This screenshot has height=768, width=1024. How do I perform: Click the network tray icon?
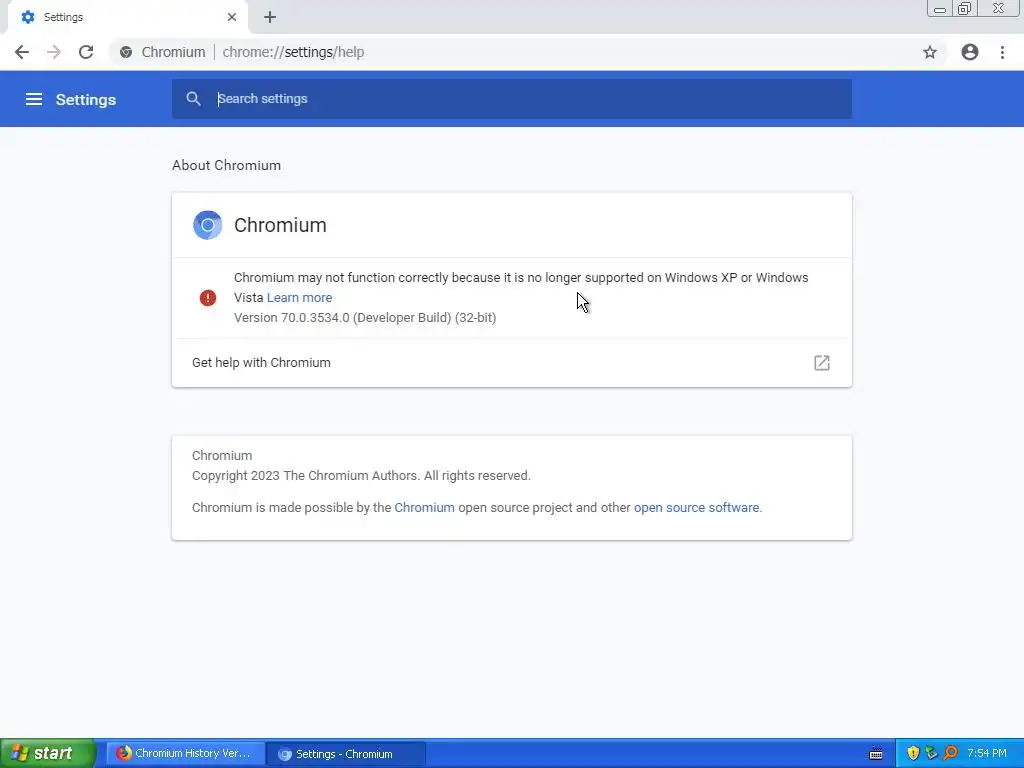click(931, 753)
